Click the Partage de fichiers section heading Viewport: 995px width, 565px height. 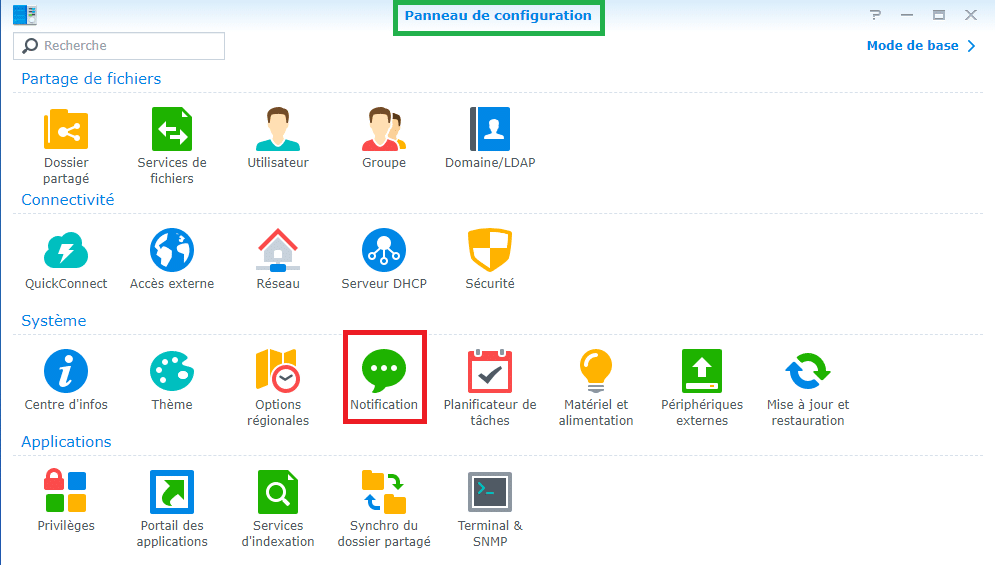(x=91, y=79)
